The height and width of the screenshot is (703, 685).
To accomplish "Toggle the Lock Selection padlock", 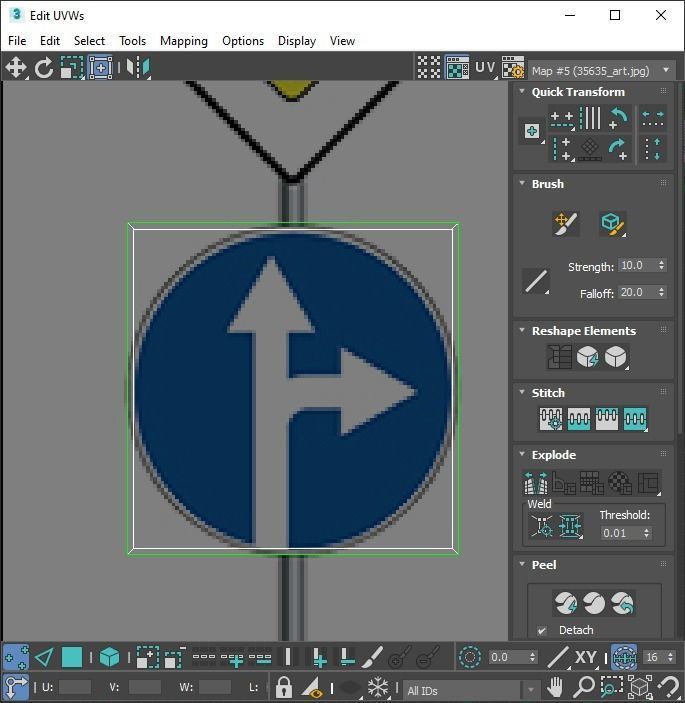I will click(x=283, y=687).
